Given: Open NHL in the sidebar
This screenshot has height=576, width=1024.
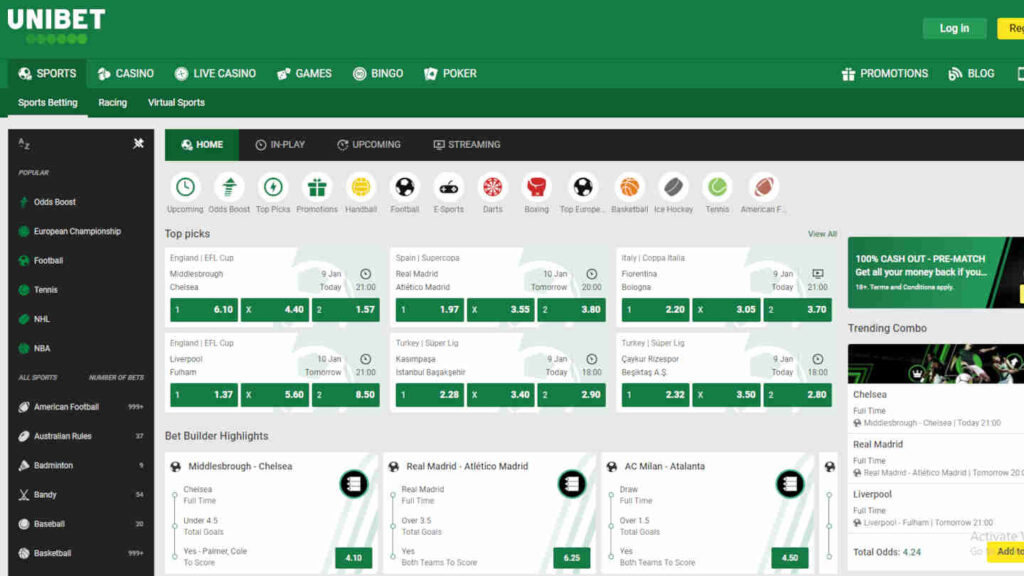Looking at the screenshot, I should tap(81, 319).
